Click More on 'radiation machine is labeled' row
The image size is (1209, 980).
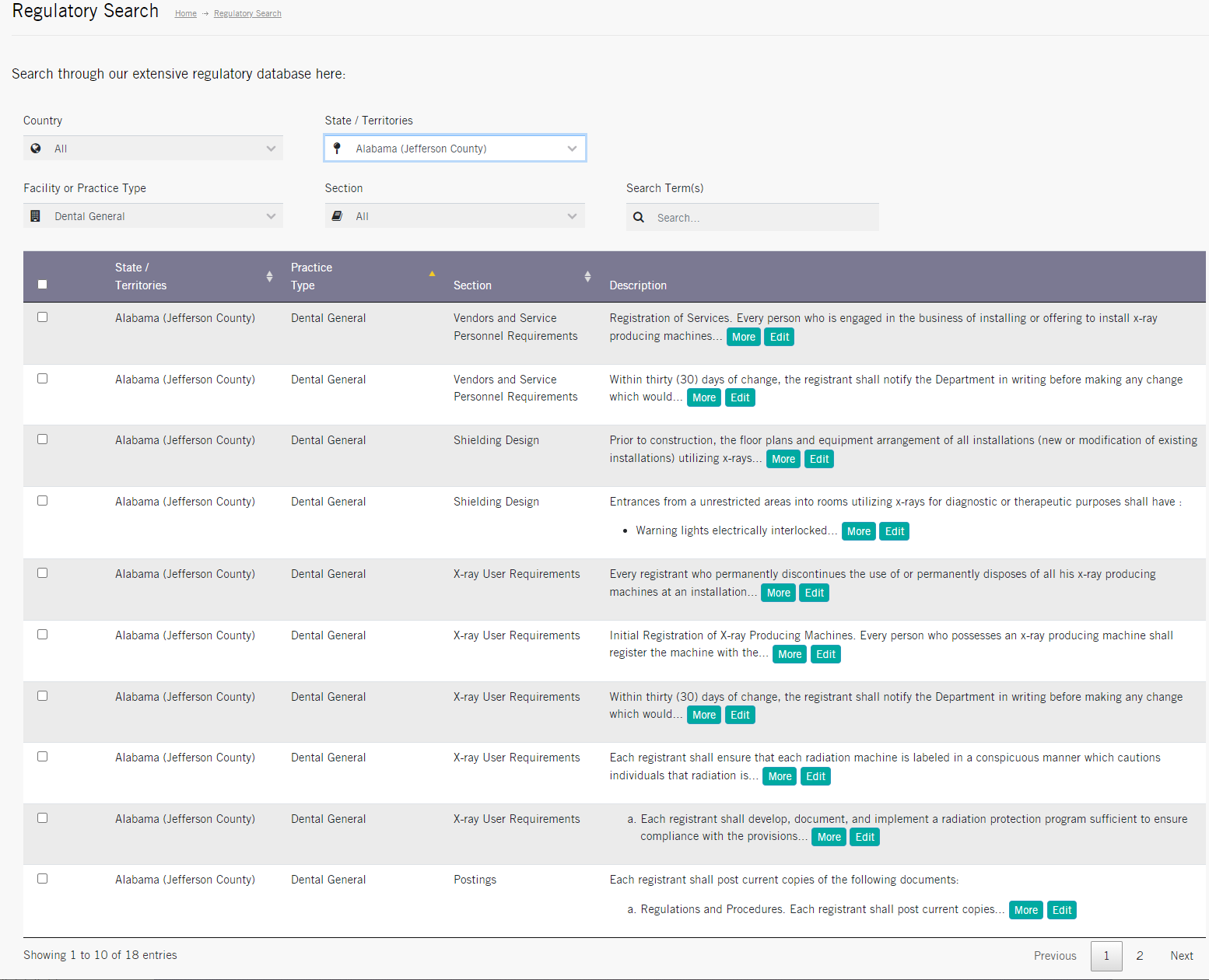[780, 776]
